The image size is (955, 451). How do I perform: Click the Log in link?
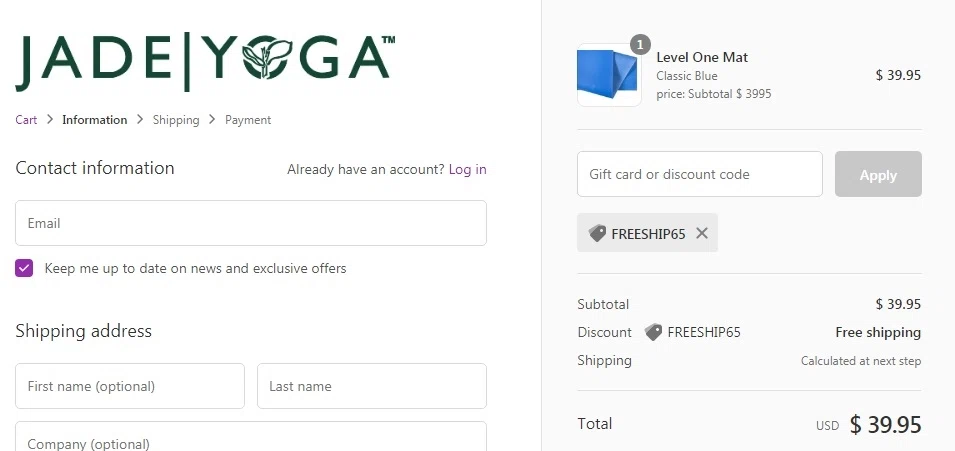pyautogui.click(x=467, y=169)
